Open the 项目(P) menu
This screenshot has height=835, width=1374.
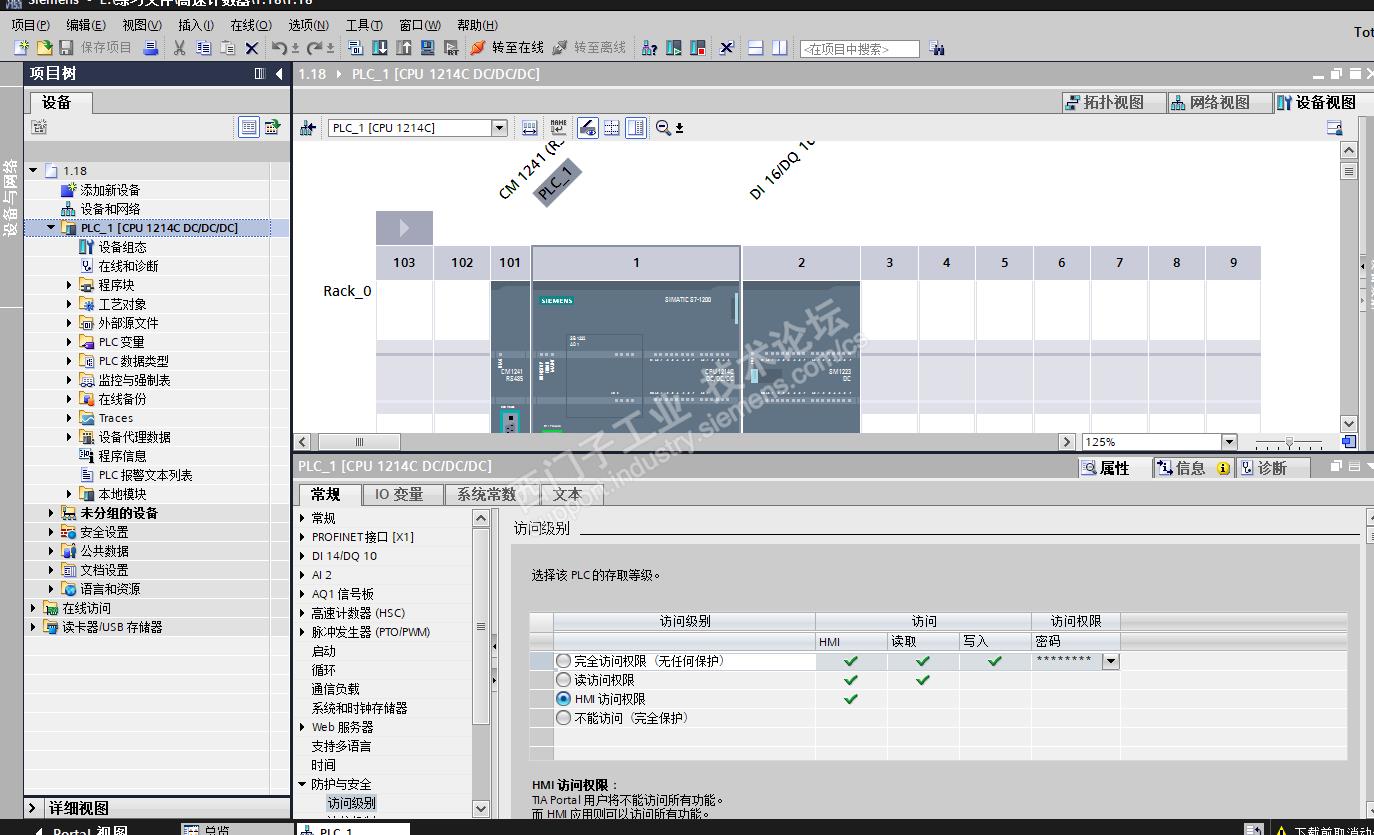pyautogui.click(x=31, y=25)
